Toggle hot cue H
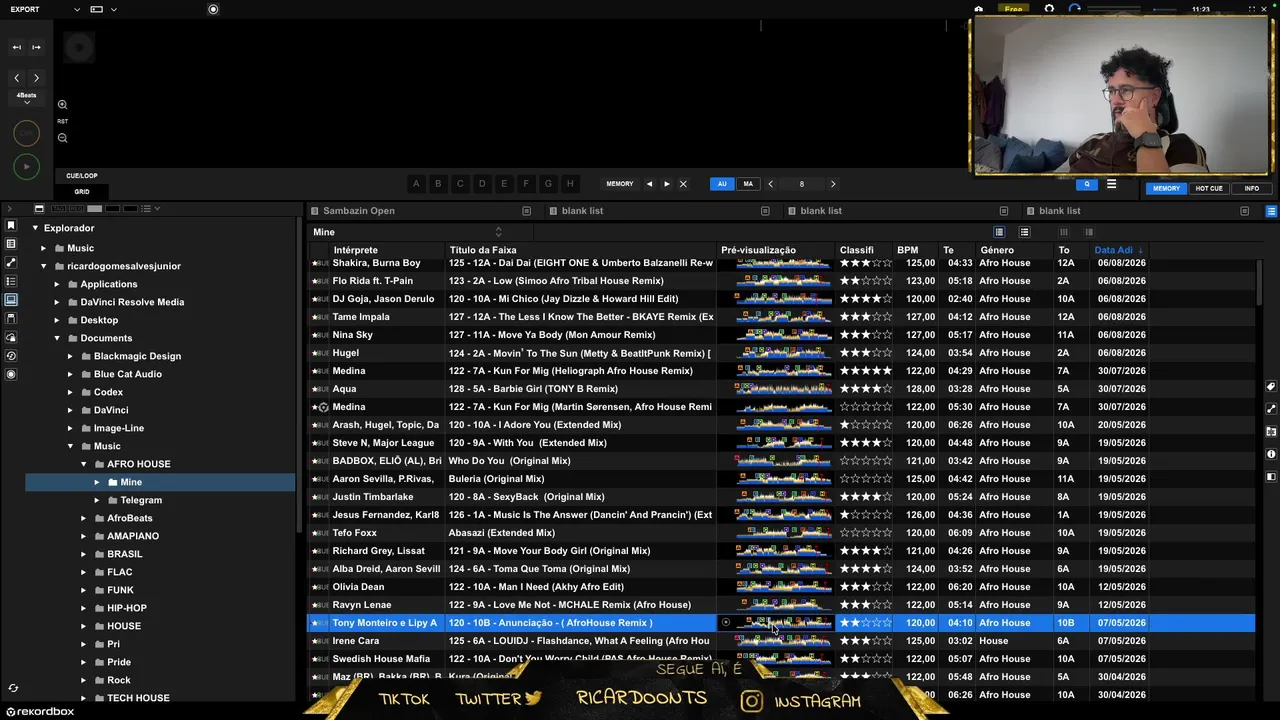The width and height of the screenshot is (1280, 720). pos(570,184)
